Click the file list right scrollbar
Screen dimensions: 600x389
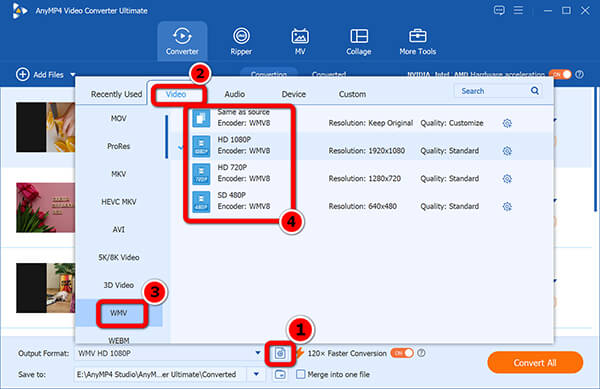click(x=596, y=149)
